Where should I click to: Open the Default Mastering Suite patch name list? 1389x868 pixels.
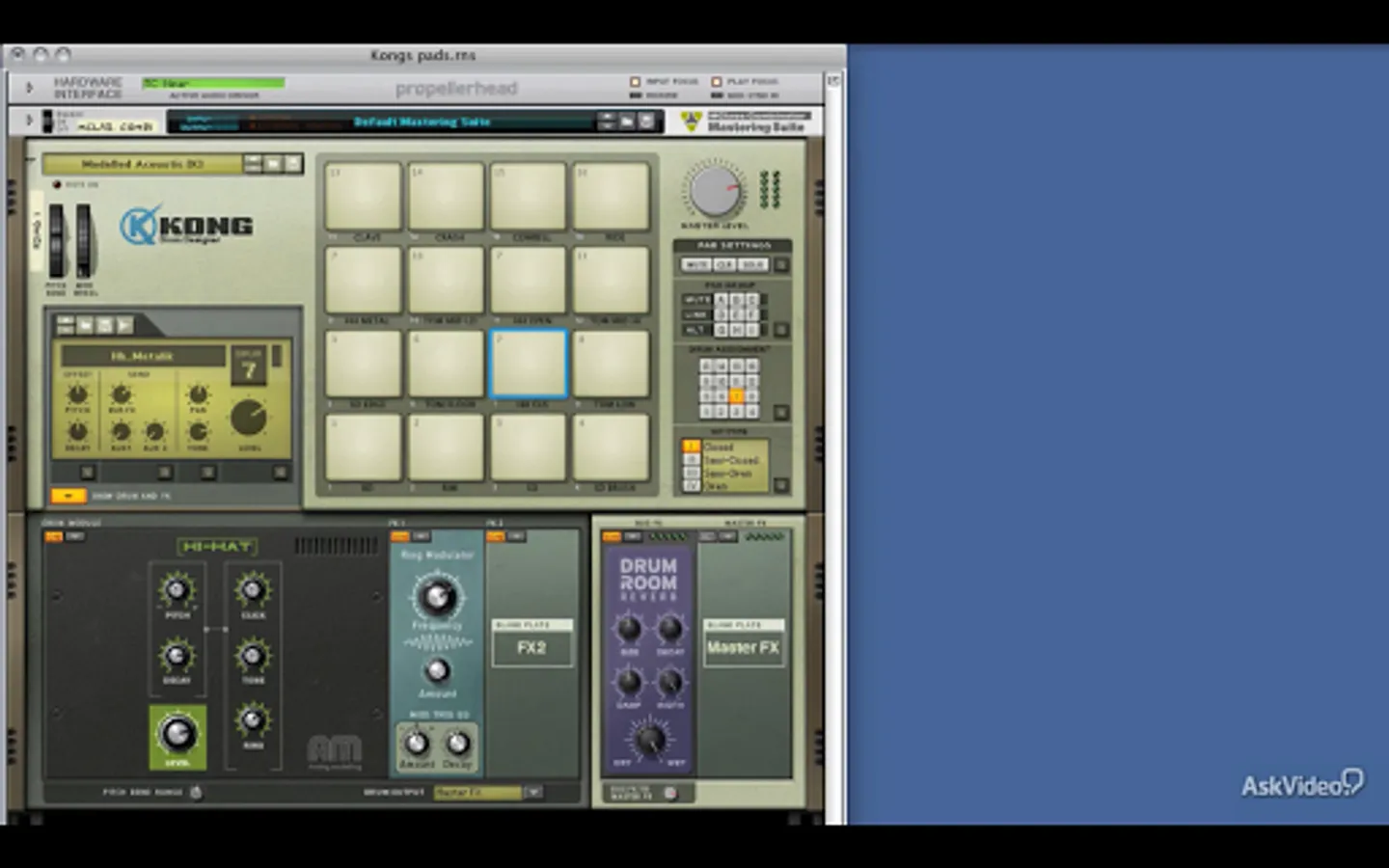click(x=422, y=122)
